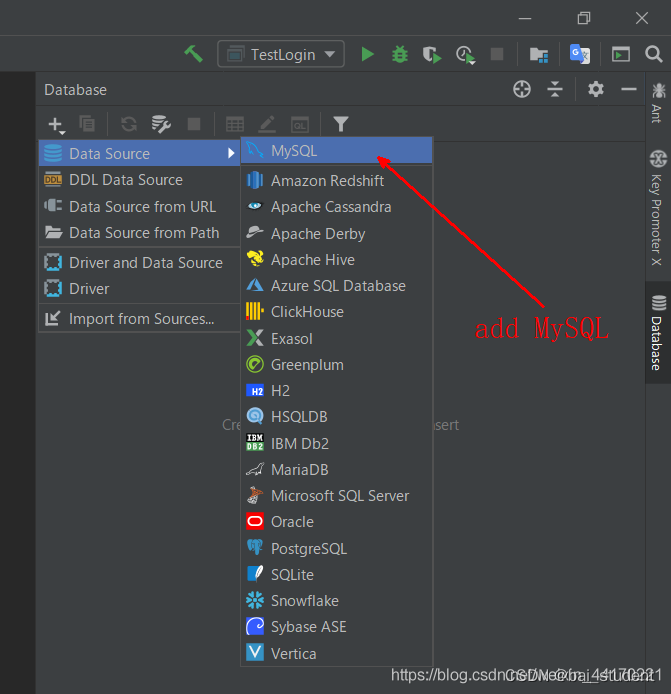Expand the Data Source submenu arrow
The height and width of the screenshot is (694, 671).
click(x=231, y=153)
